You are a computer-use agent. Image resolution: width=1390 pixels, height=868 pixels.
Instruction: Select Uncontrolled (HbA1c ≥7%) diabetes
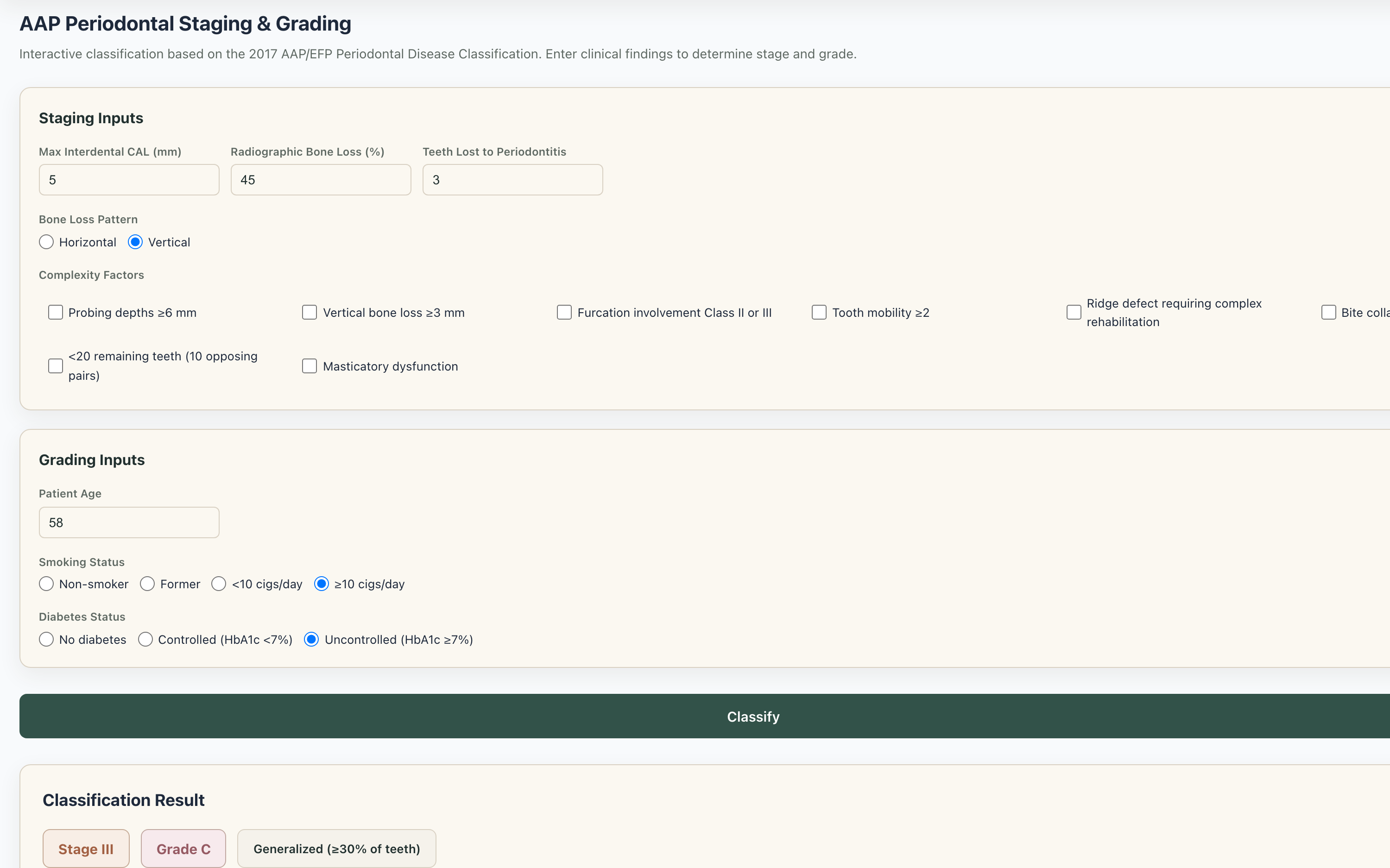click(x=312, y=640)
